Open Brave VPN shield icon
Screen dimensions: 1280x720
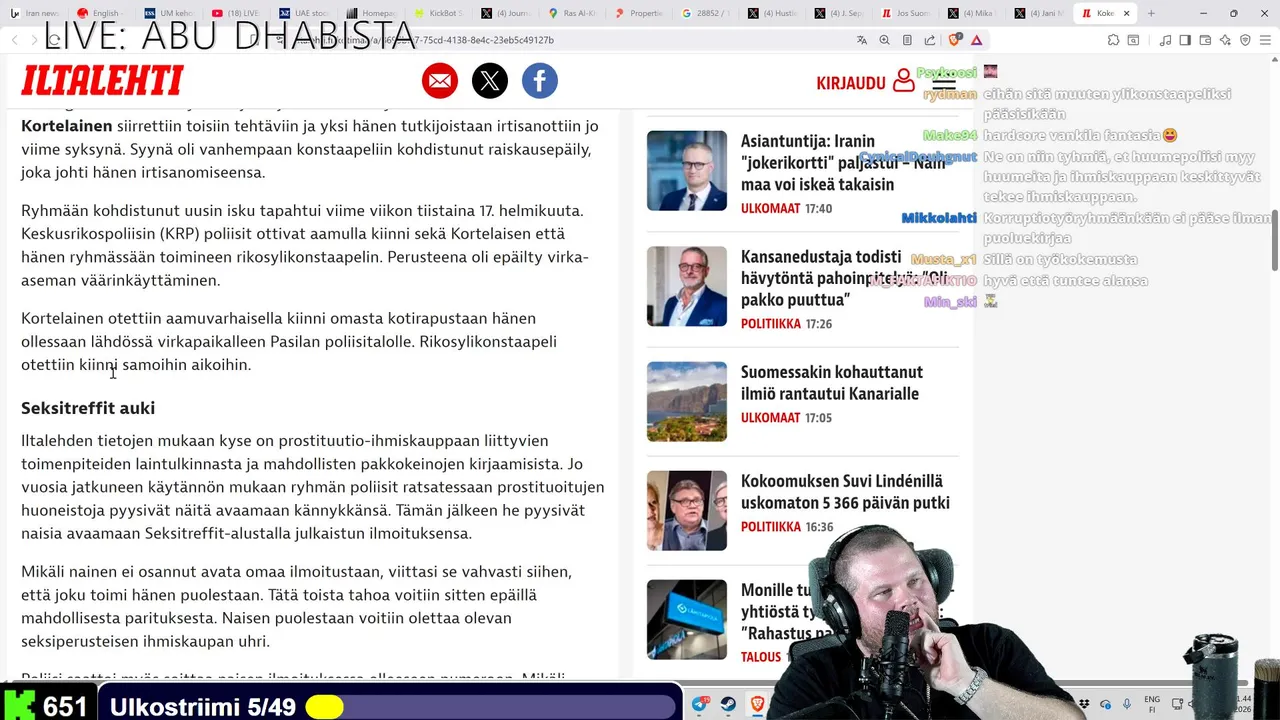tap(1245, 40)
